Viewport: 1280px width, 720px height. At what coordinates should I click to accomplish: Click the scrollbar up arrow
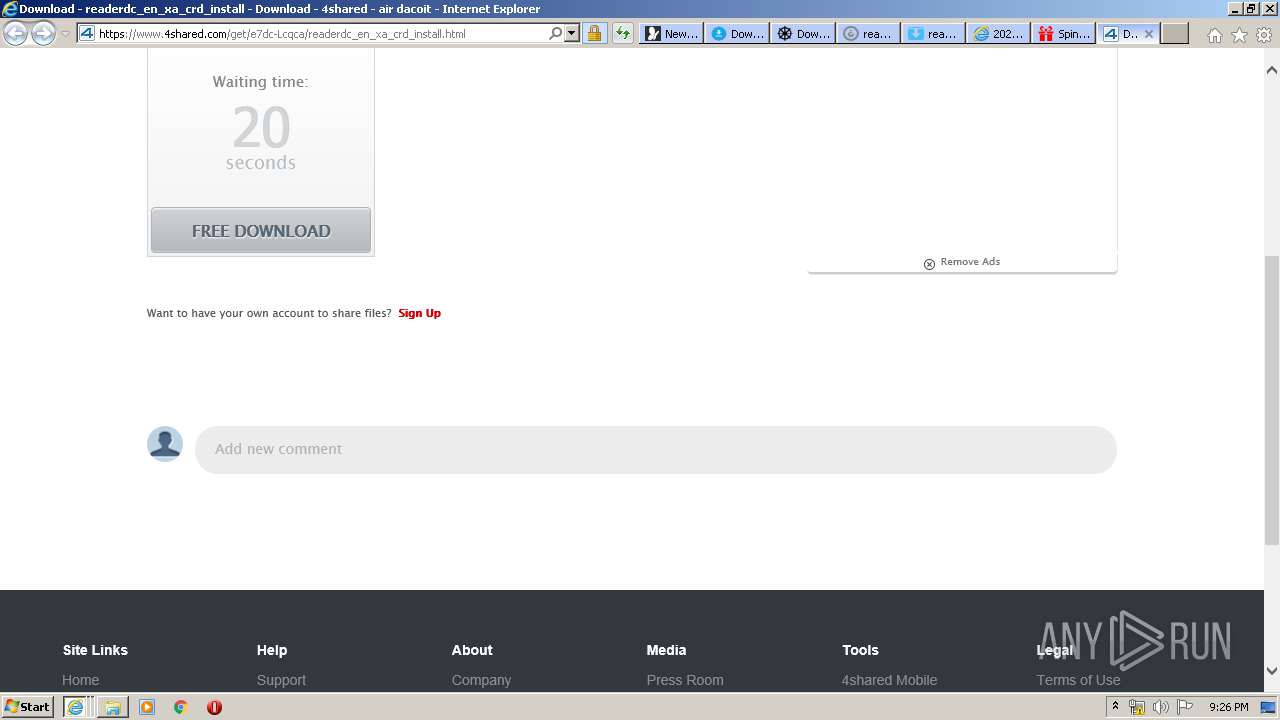tap(1272, 70)
